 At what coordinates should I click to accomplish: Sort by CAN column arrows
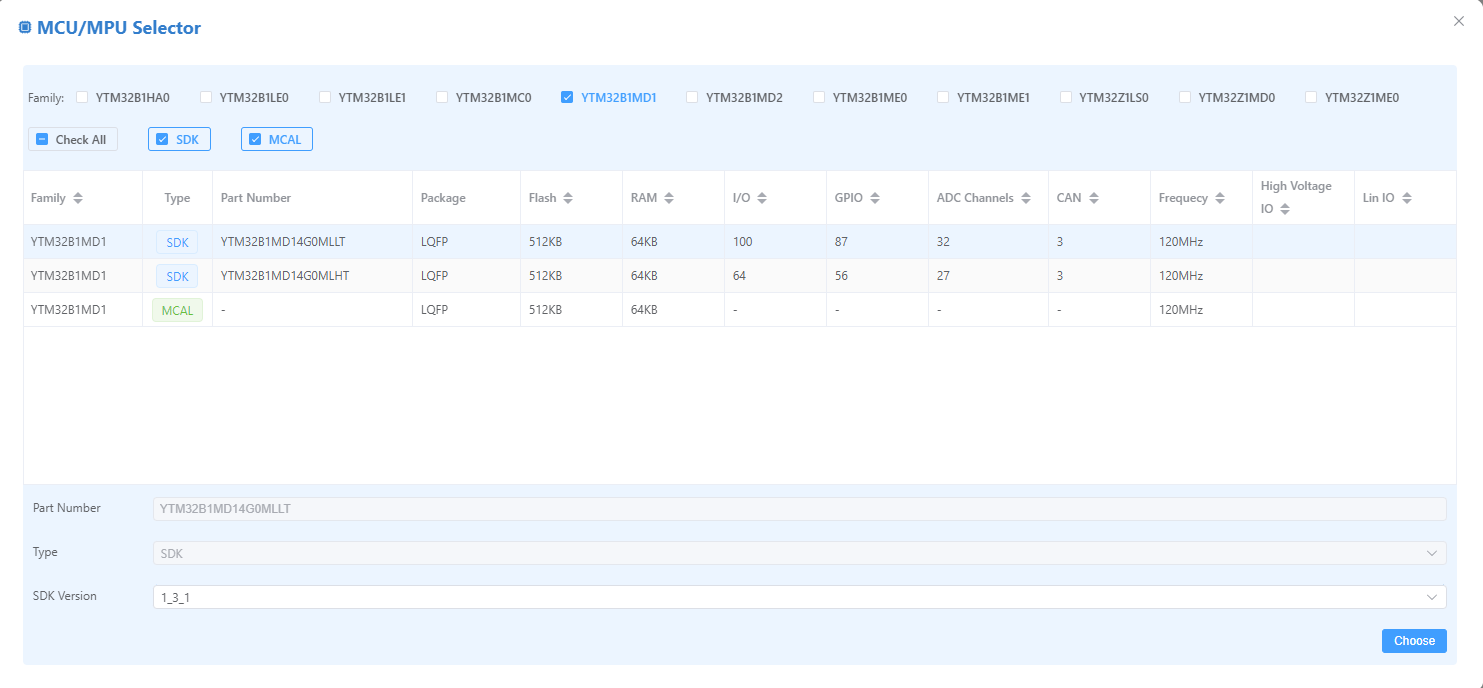pos(1094,198)
